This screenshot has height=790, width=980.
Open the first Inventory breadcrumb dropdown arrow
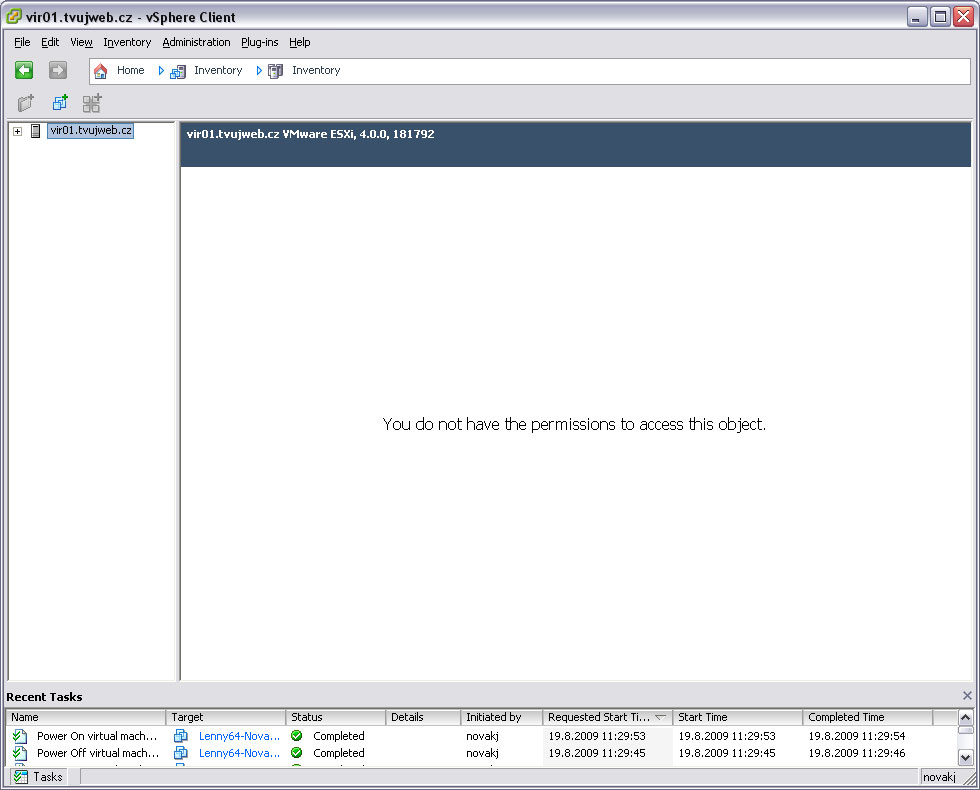tap(161, 71)
